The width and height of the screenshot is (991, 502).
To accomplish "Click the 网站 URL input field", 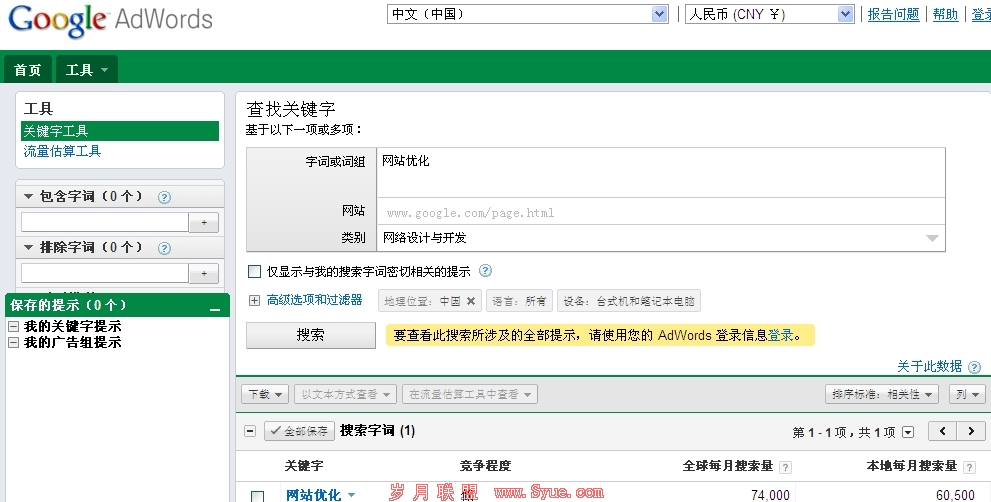I will point(660,213).
